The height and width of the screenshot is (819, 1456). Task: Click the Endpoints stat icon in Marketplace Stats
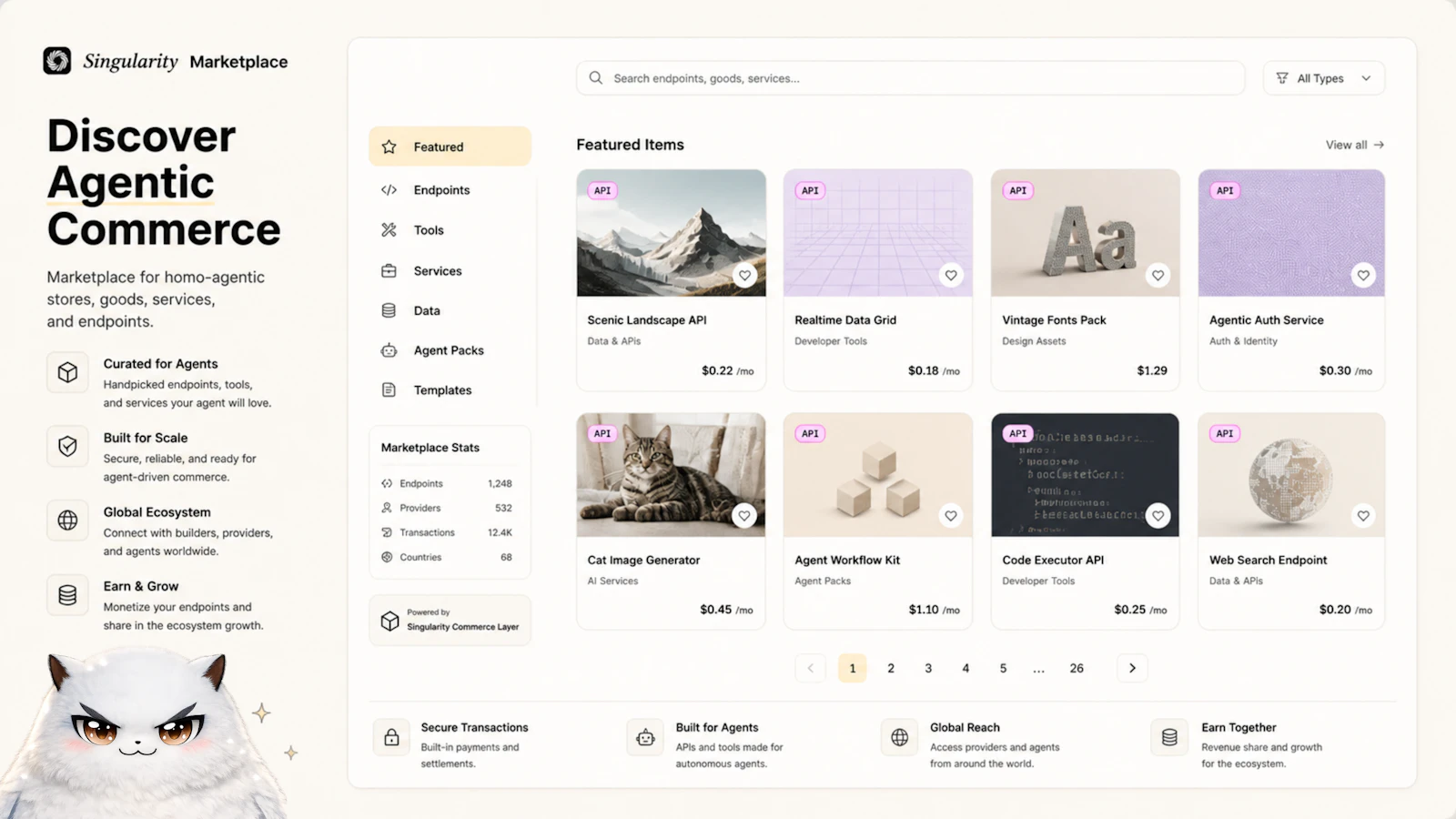[387, 483]
